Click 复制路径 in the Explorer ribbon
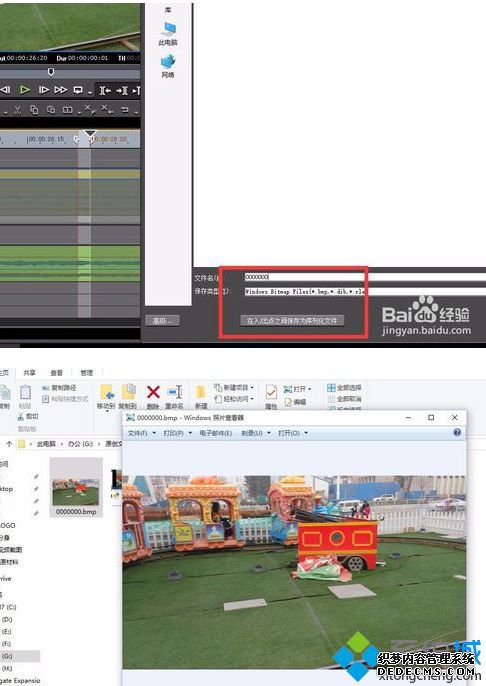This screenshot has height=686, width=486. 59,388
